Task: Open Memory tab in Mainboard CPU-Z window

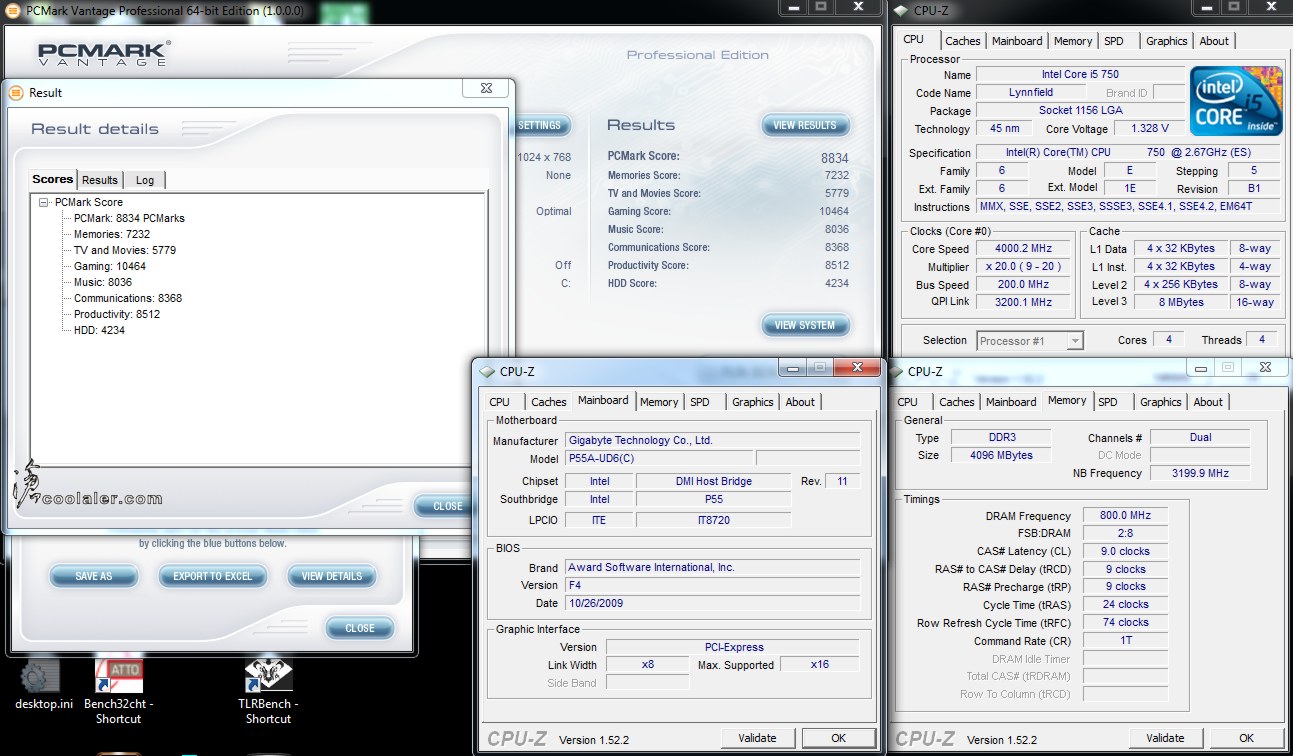Action: coord(659,402)
